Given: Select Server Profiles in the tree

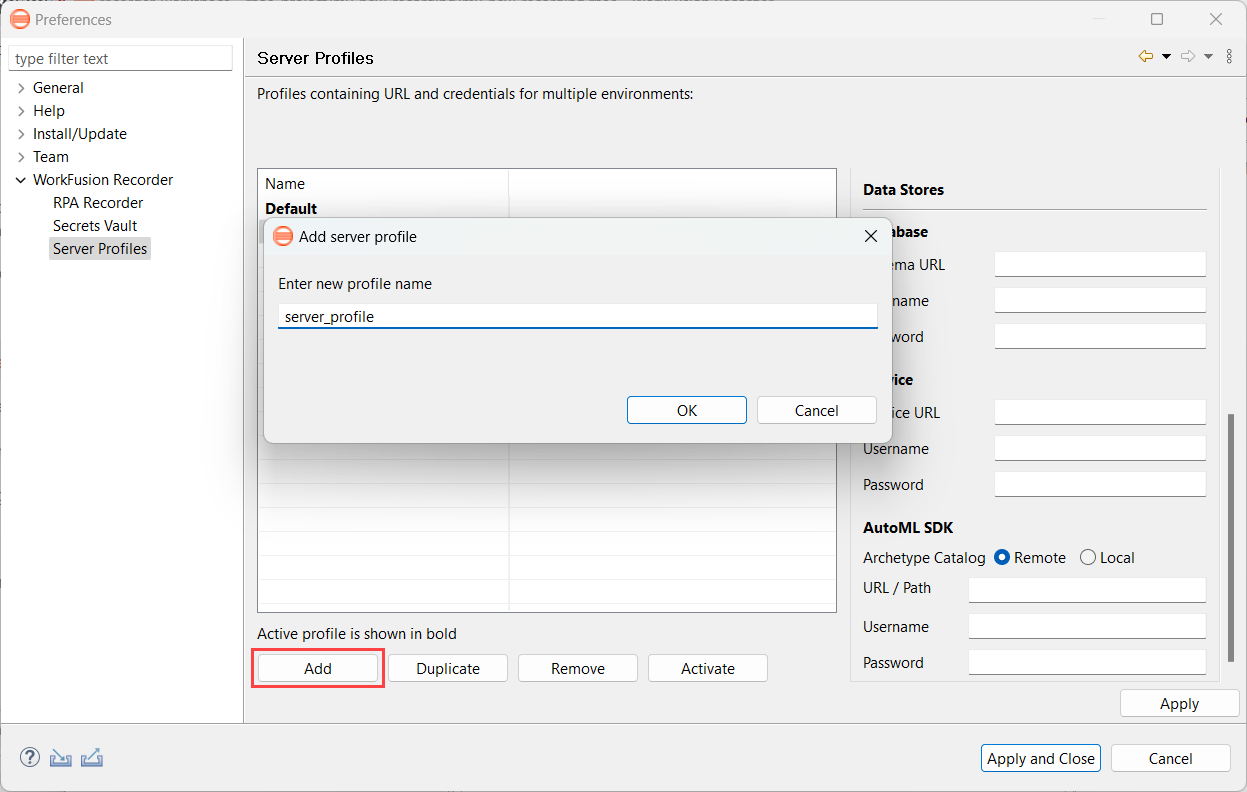Looking at the screenshot, I should click(x=100, y=249).
